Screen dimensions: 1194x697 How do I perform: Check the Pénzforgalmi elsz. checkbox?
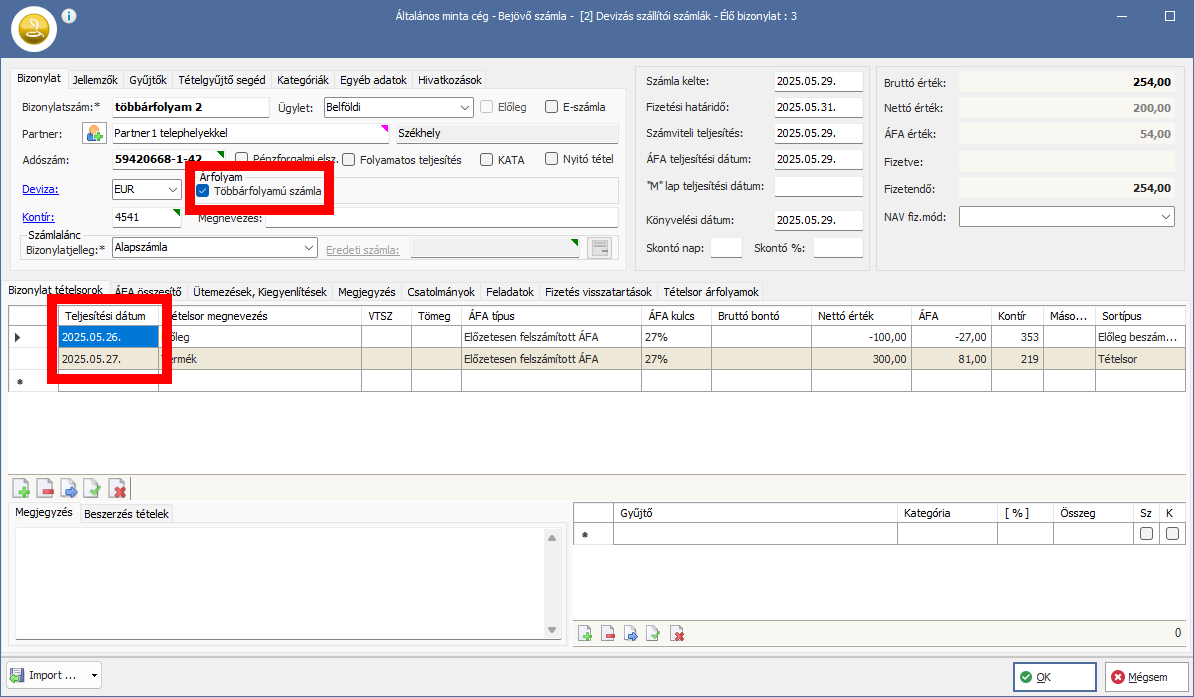(x=241, y=158)
